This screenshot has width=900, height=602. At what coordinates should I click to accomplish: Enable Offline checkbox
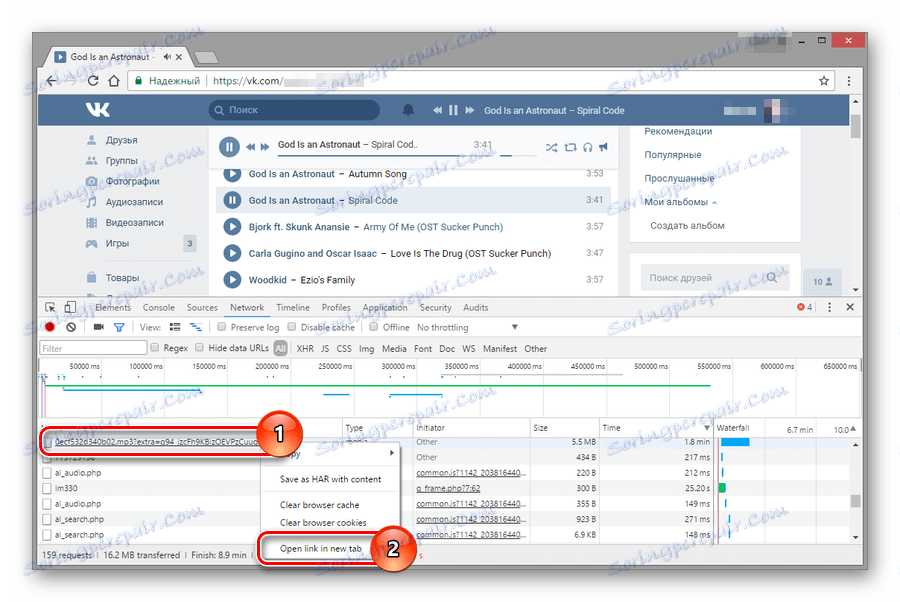click(374, 327)
